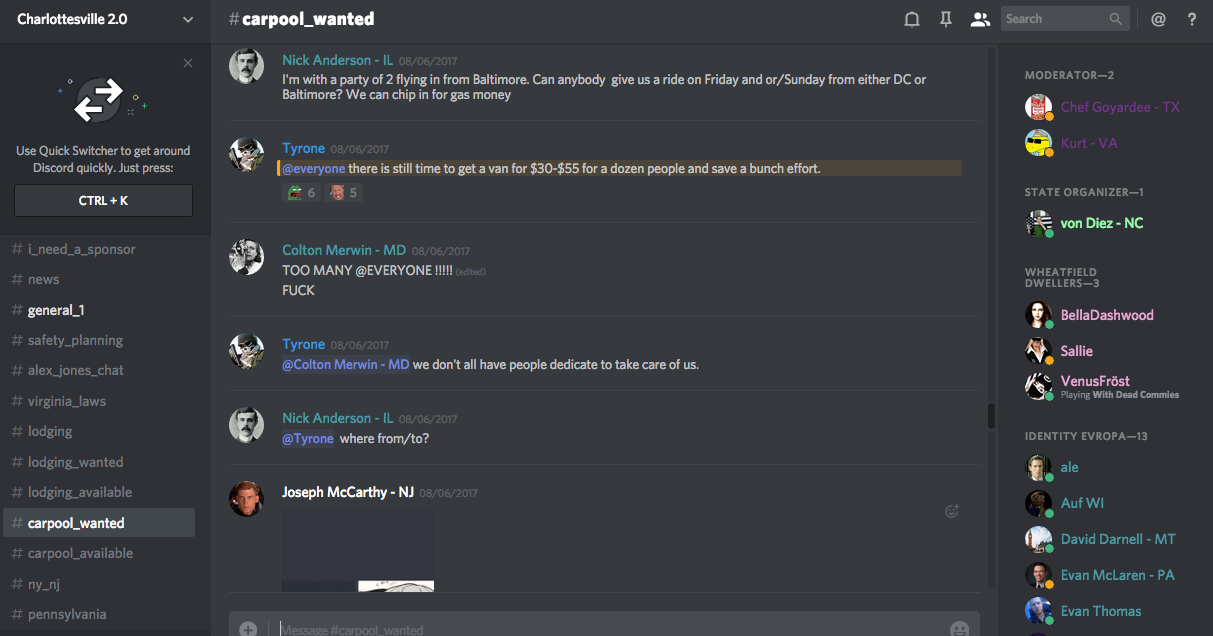Click the chat scrollbar thumb
This screenshot has width=1213, height=636.
pyautogui.click(x=991, y=416)
